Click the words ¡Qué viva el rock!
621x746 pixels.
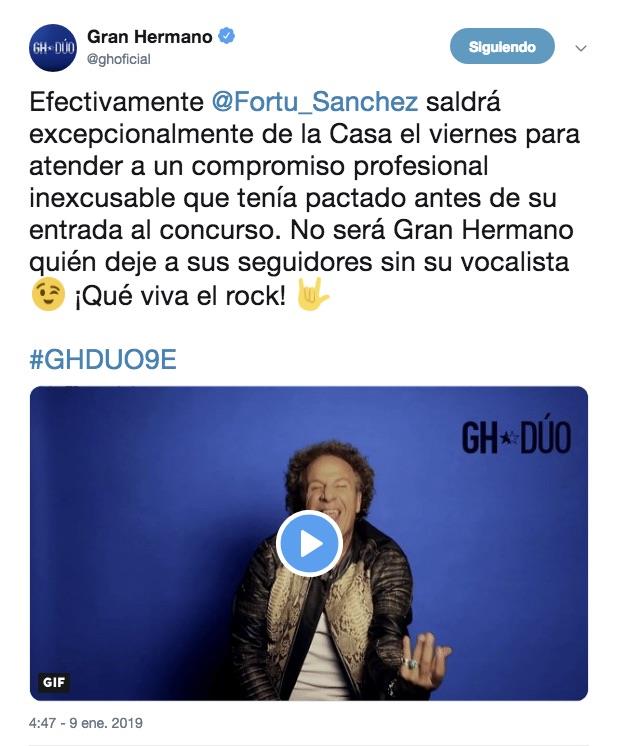point(180,296)
